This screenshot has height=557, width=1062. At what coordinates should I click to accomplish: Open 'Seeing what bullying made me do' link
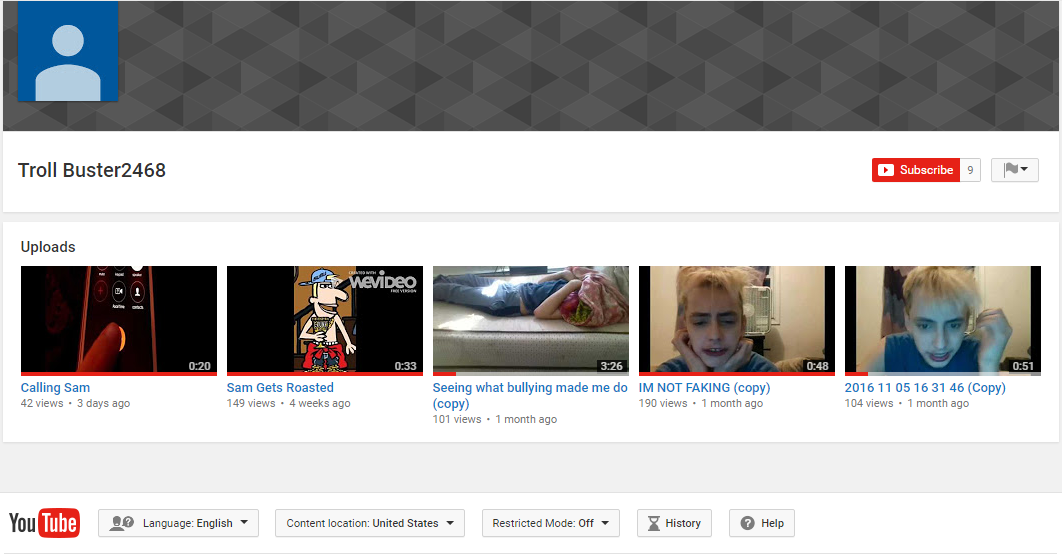coord(530,388)
